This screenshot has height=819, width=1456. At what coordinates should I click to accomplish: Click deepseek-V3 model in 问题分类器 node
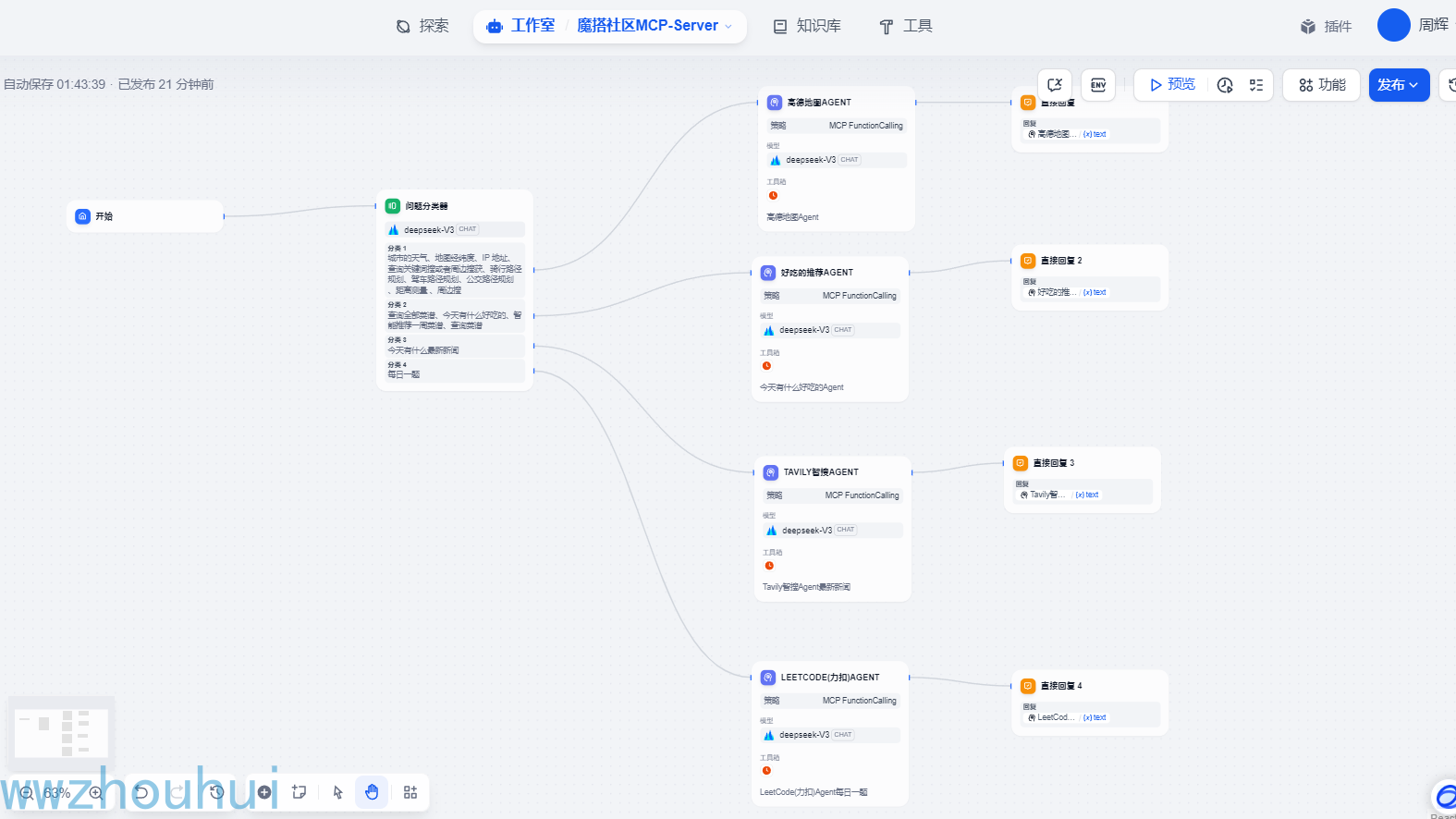[x=455, y=229]
